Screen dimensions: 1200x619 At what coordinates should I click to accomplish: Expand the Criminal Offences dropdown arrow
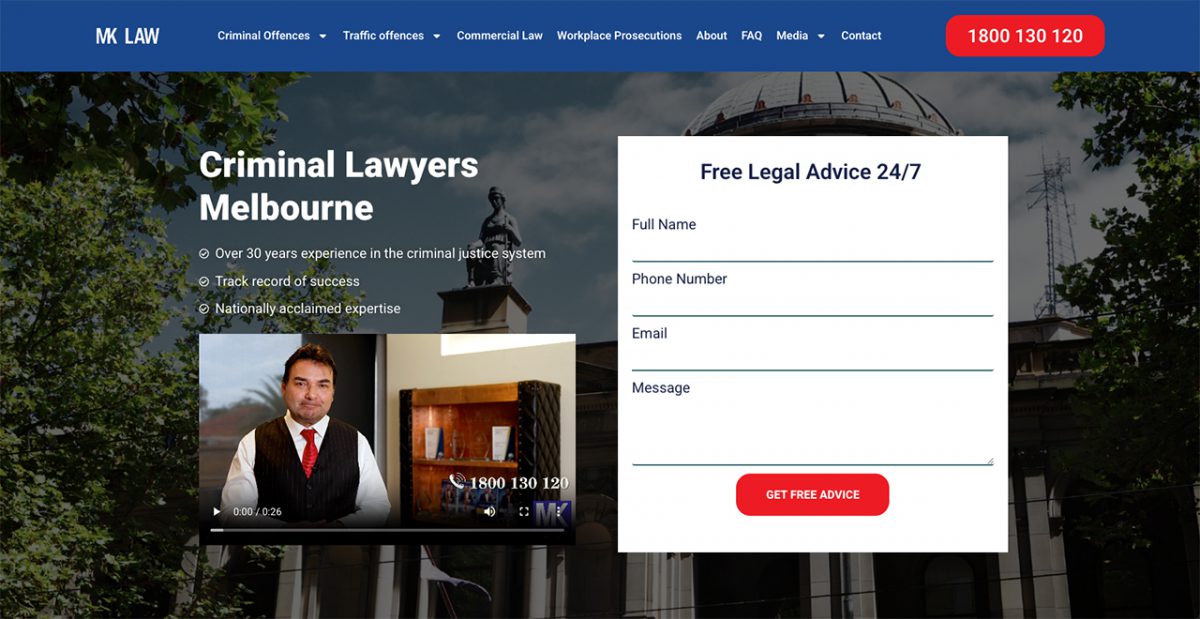coord(322,36)
